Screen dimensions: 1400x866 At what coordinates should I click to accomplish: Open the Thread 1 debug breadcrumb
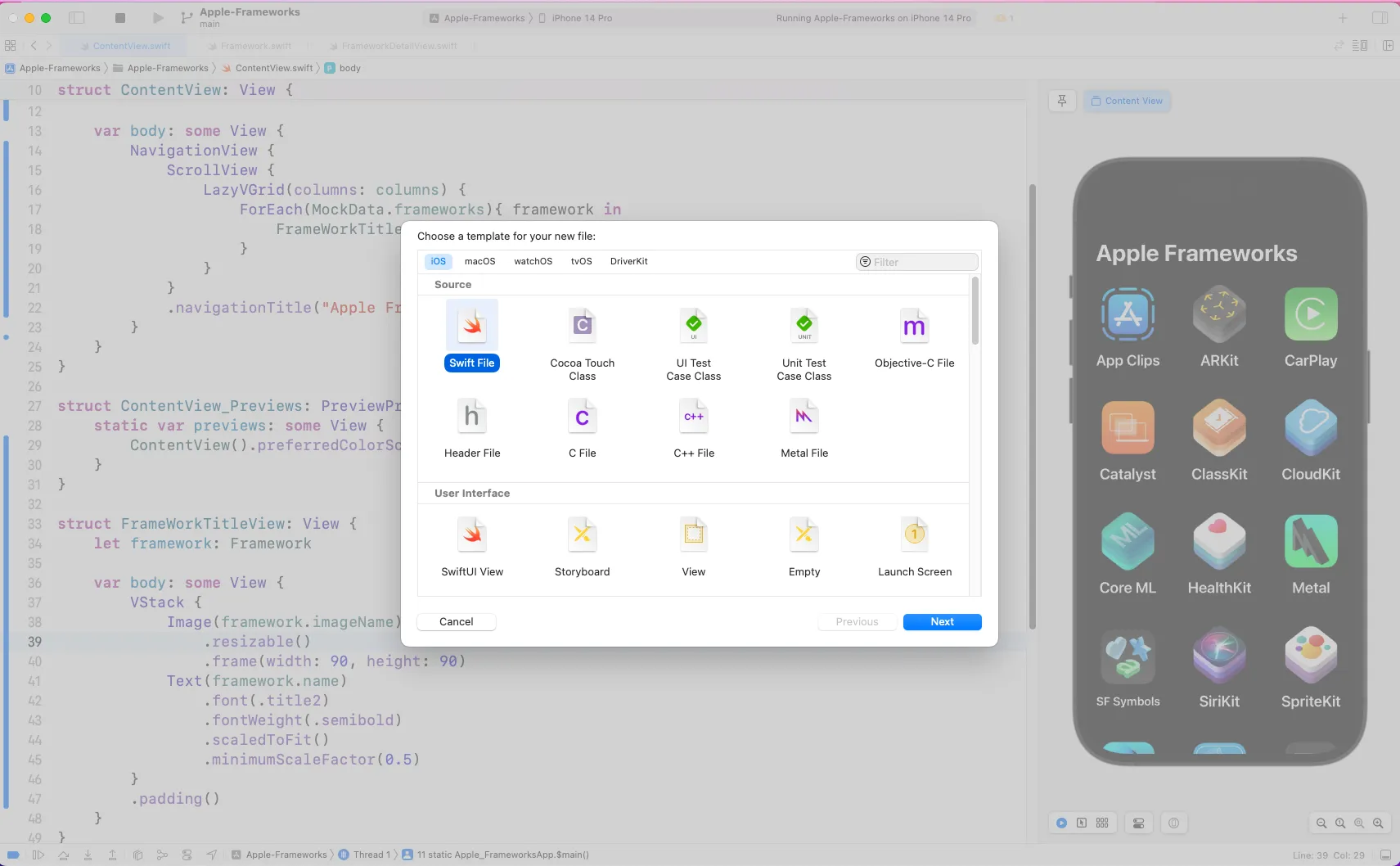(365, 855)
